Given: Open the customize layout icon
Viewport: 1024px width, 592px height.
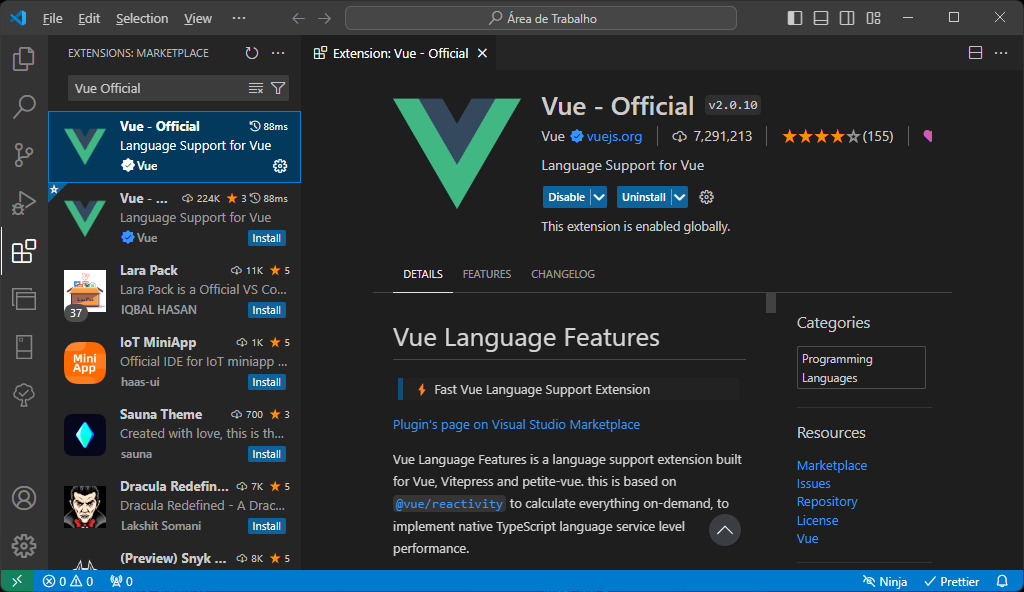Looking at the screenshot, I should (873, 18).
